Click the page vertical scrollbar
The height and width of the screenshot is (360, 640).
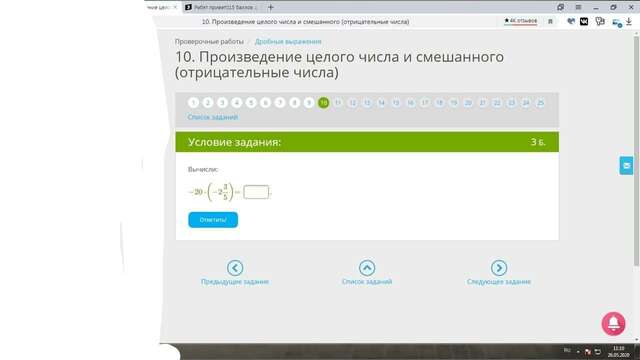point(636,151)
